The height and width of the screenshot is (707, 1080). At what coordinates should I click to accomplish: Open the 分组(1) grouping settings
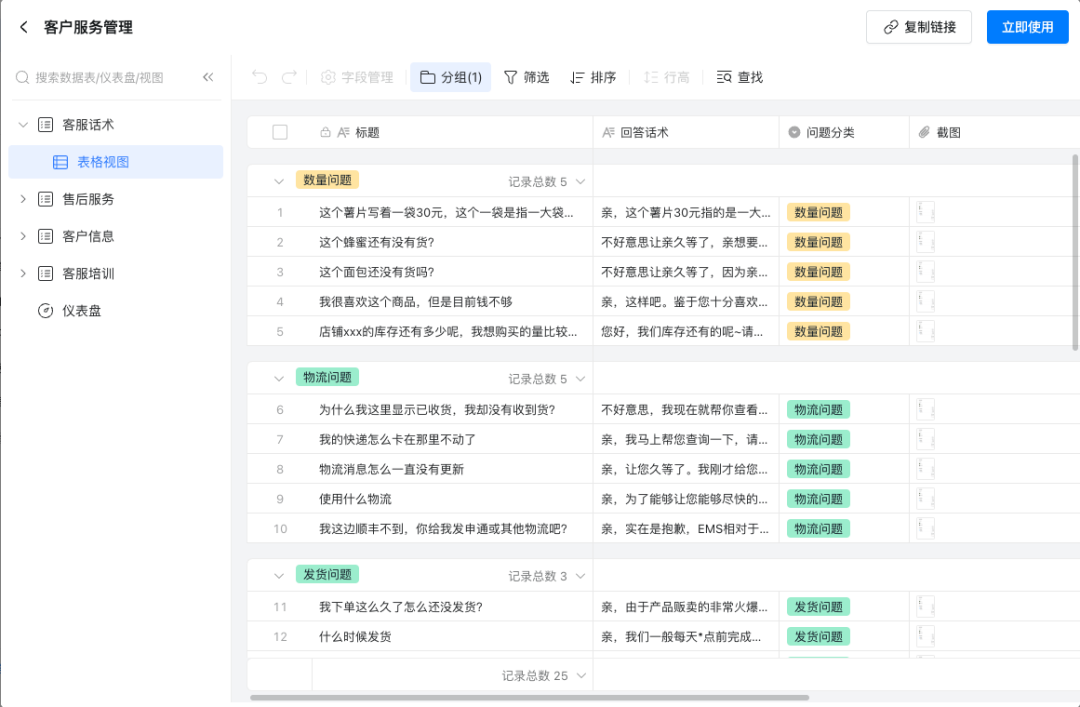coord(450,77)
